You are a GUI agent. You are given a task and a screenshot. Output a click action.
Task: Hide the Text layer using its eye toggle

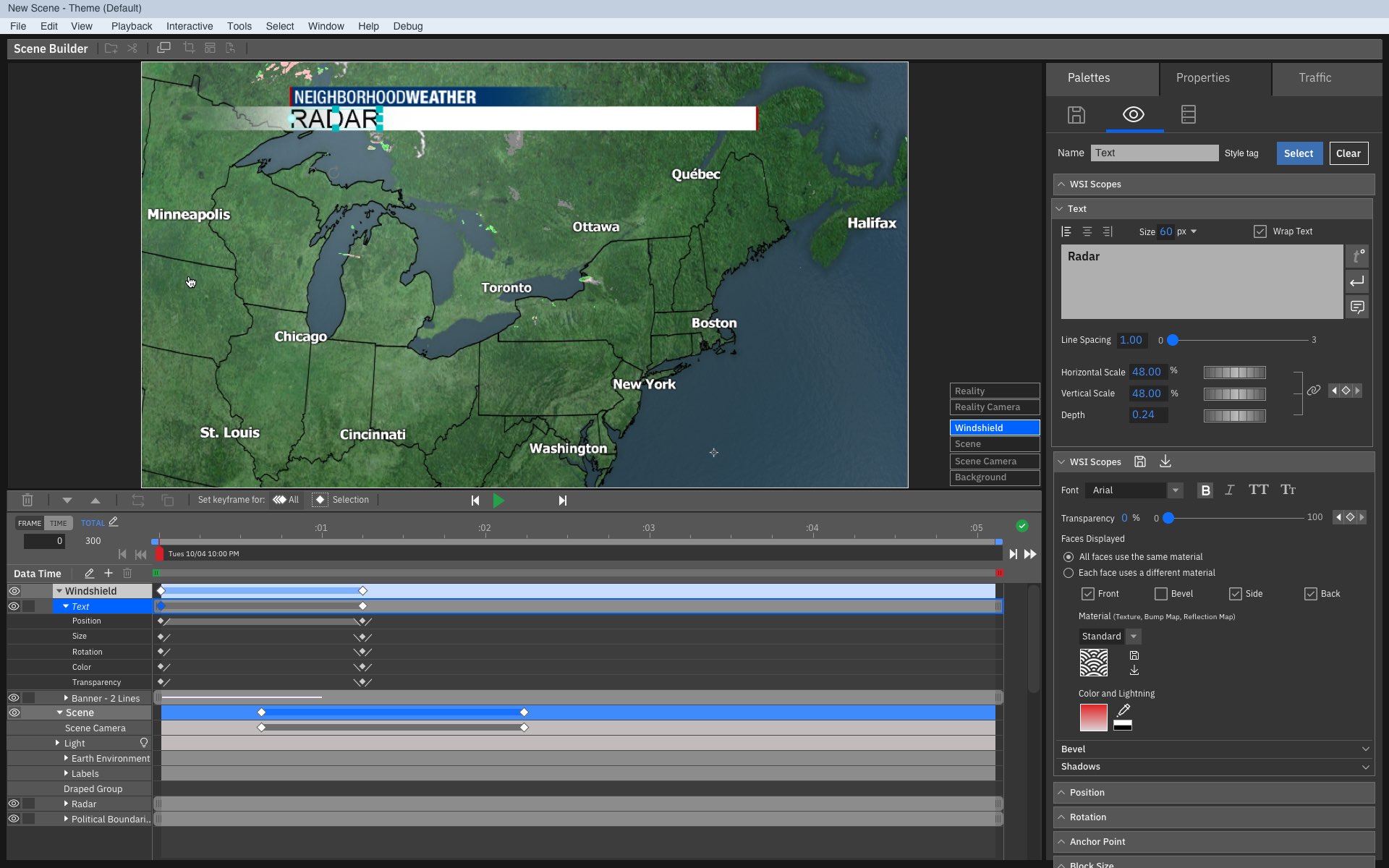(14, 606)
